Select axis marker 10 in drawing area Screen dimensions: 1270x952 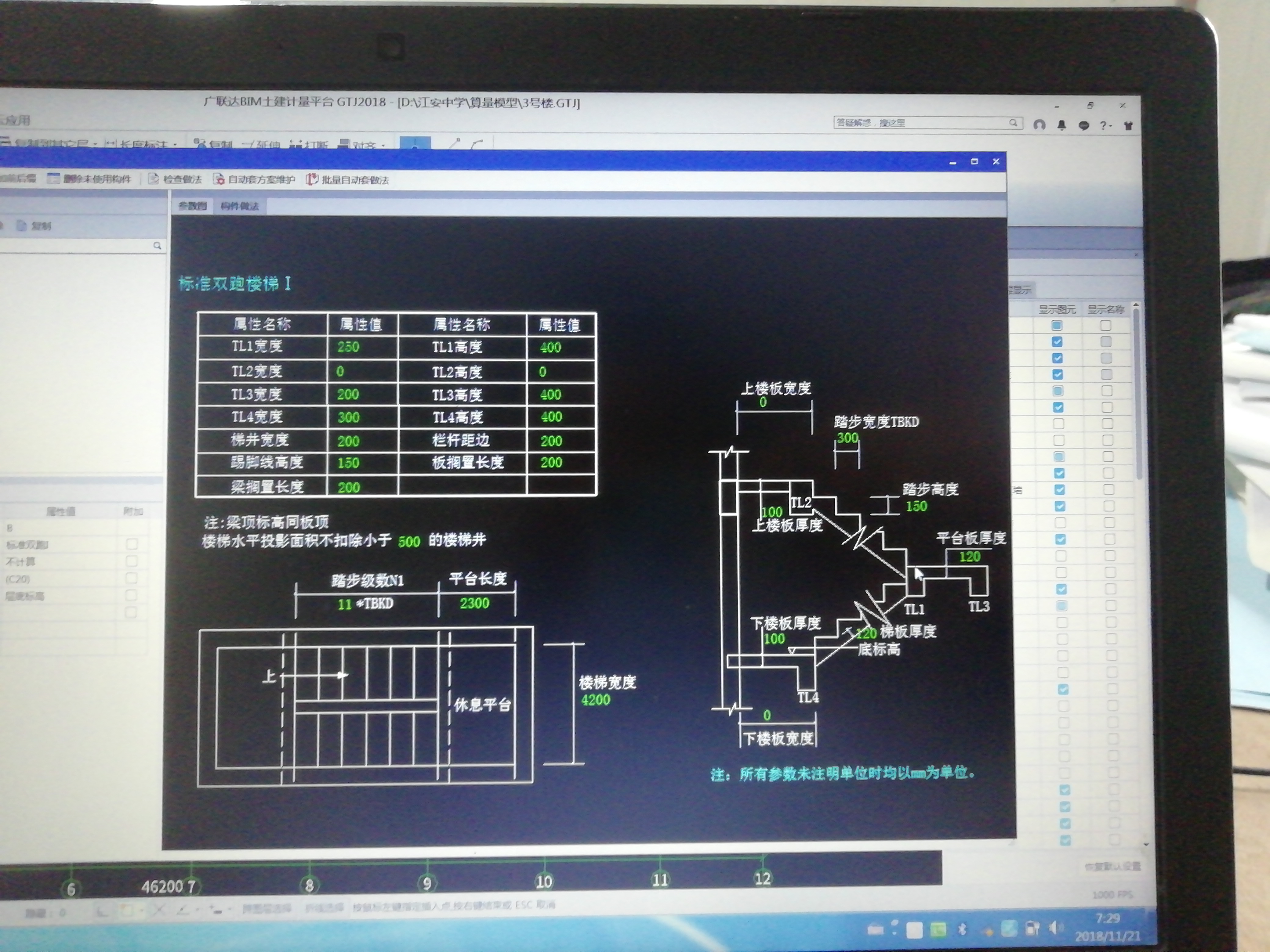(x=544, y=881)
